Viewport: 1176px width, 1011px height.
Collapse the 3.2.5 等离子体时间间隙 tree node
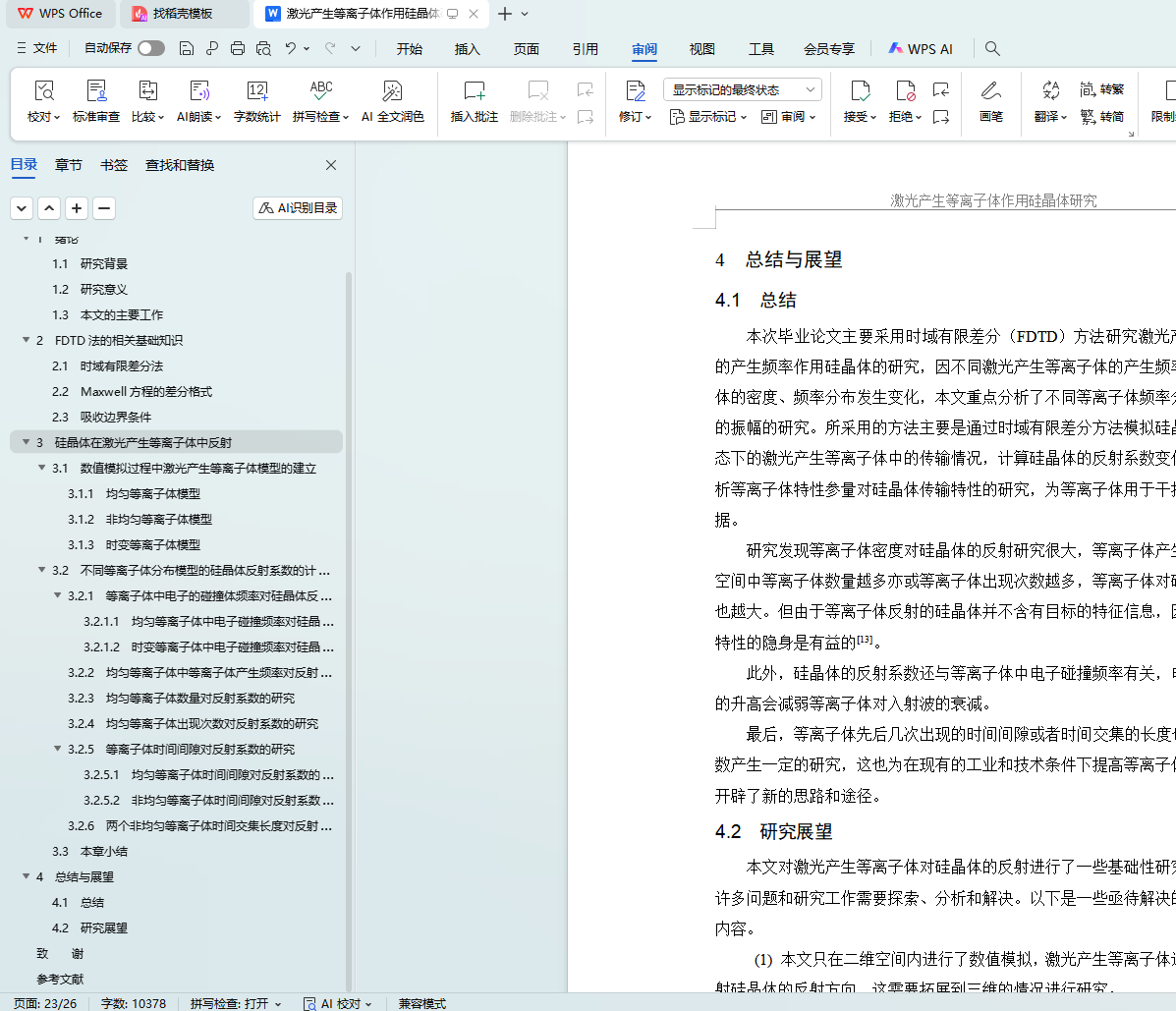point(58,749)
